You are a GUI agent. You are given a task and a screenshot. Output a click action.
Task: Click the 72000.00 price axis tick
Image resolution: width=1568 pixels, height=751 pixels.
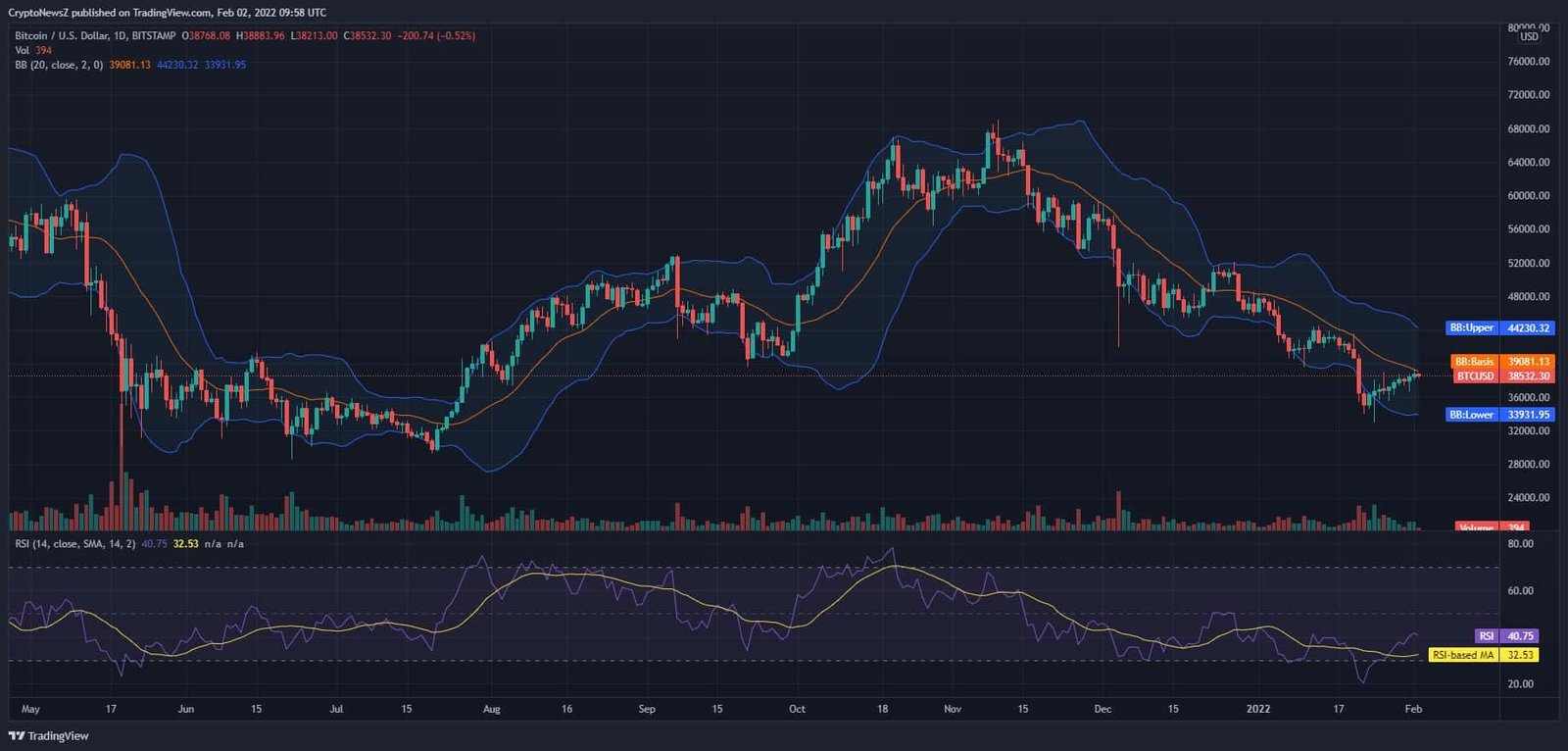(1529, 95)
